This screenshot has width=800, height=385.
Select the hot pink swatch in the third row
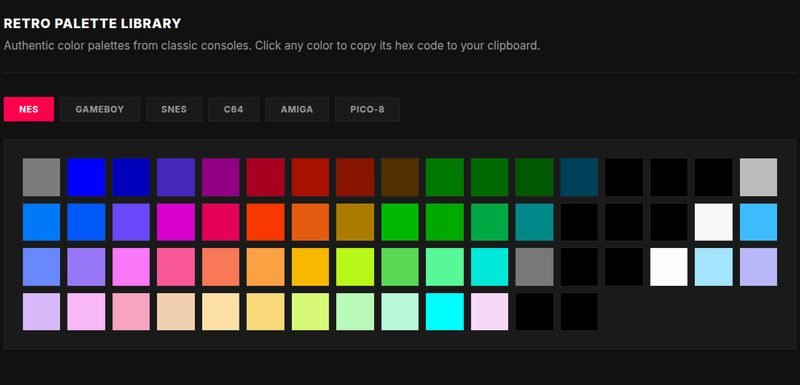176,267
